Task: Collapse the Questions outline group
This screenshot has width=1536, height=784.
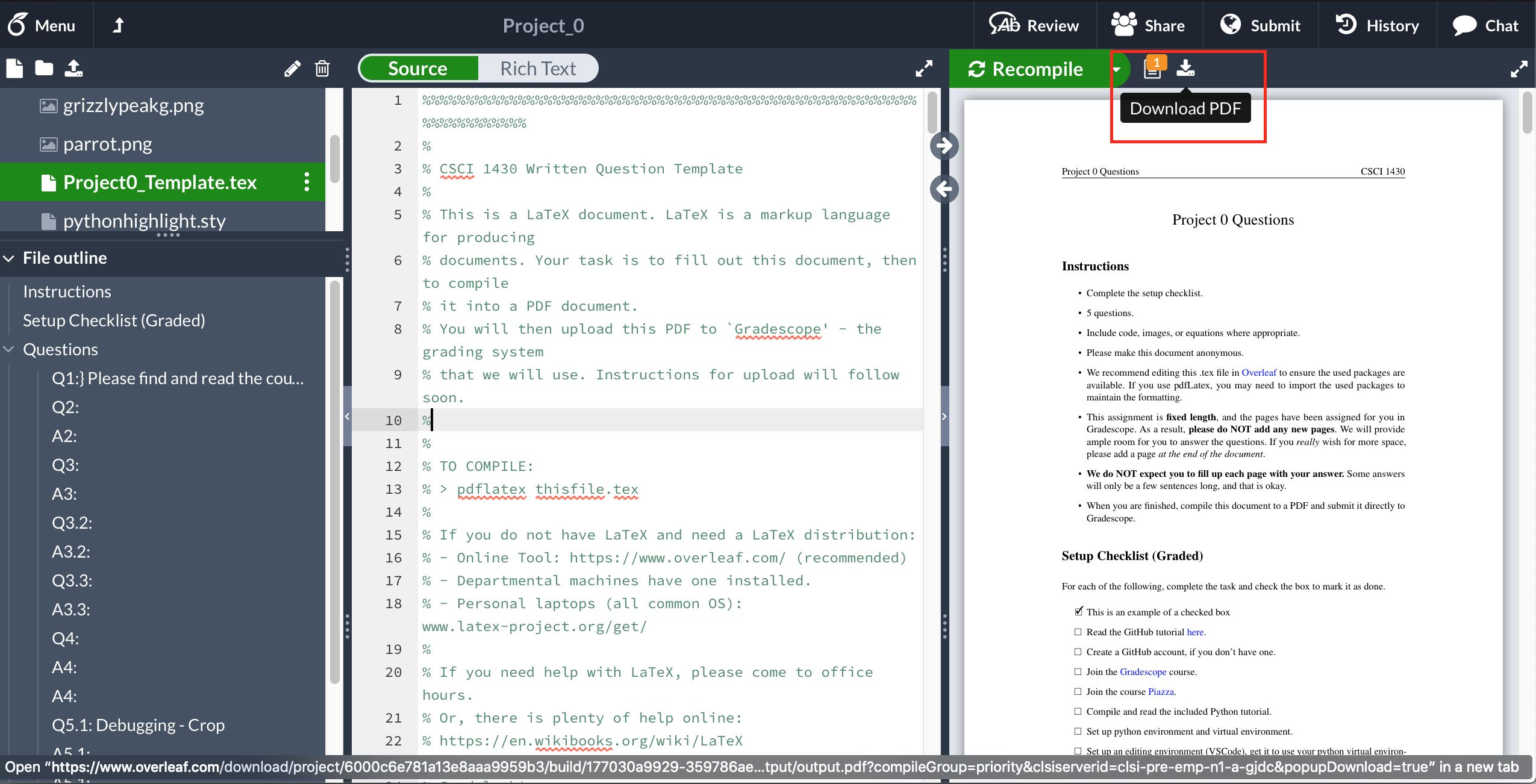Action: click(x=9, y=349)
